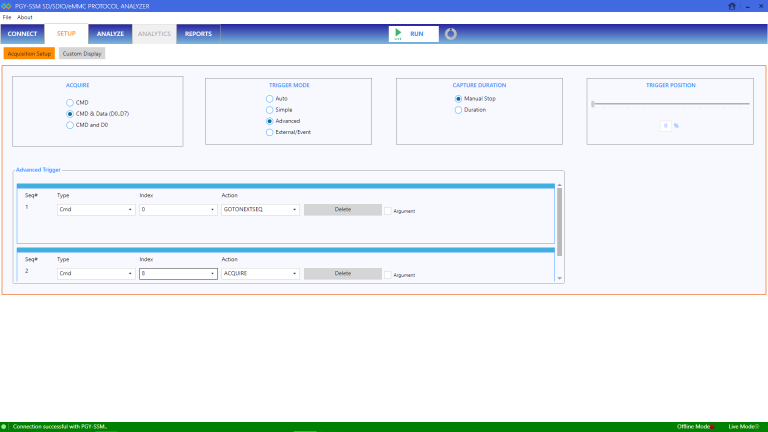Open Acquisition Setup sub-tab
Image resolution: width=768 pixels, height=432 pixels.
click(x=29, y=53)
